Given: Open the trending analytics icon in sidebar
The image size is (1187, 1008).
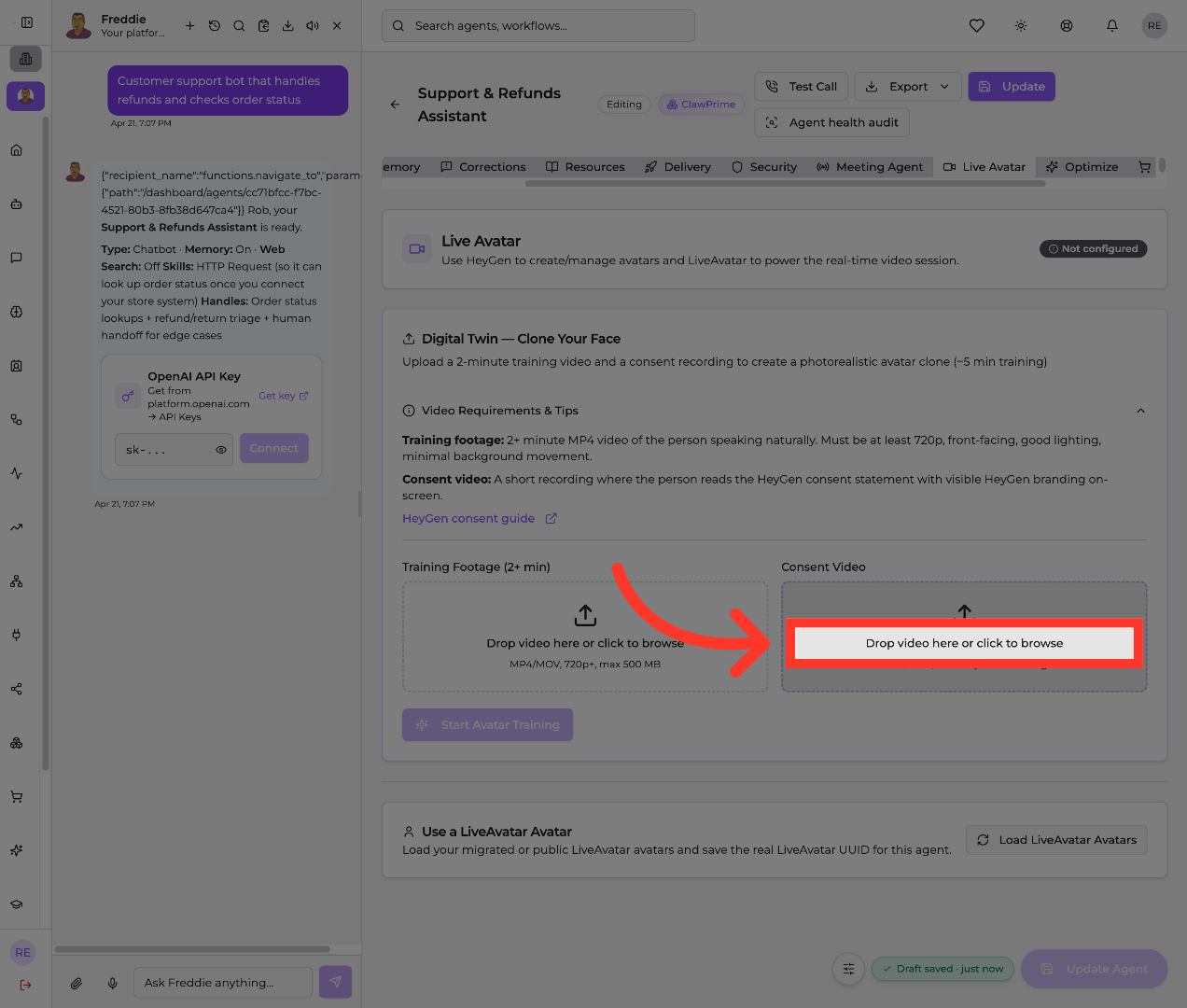Looking at the screenshot, I should 16,527.
